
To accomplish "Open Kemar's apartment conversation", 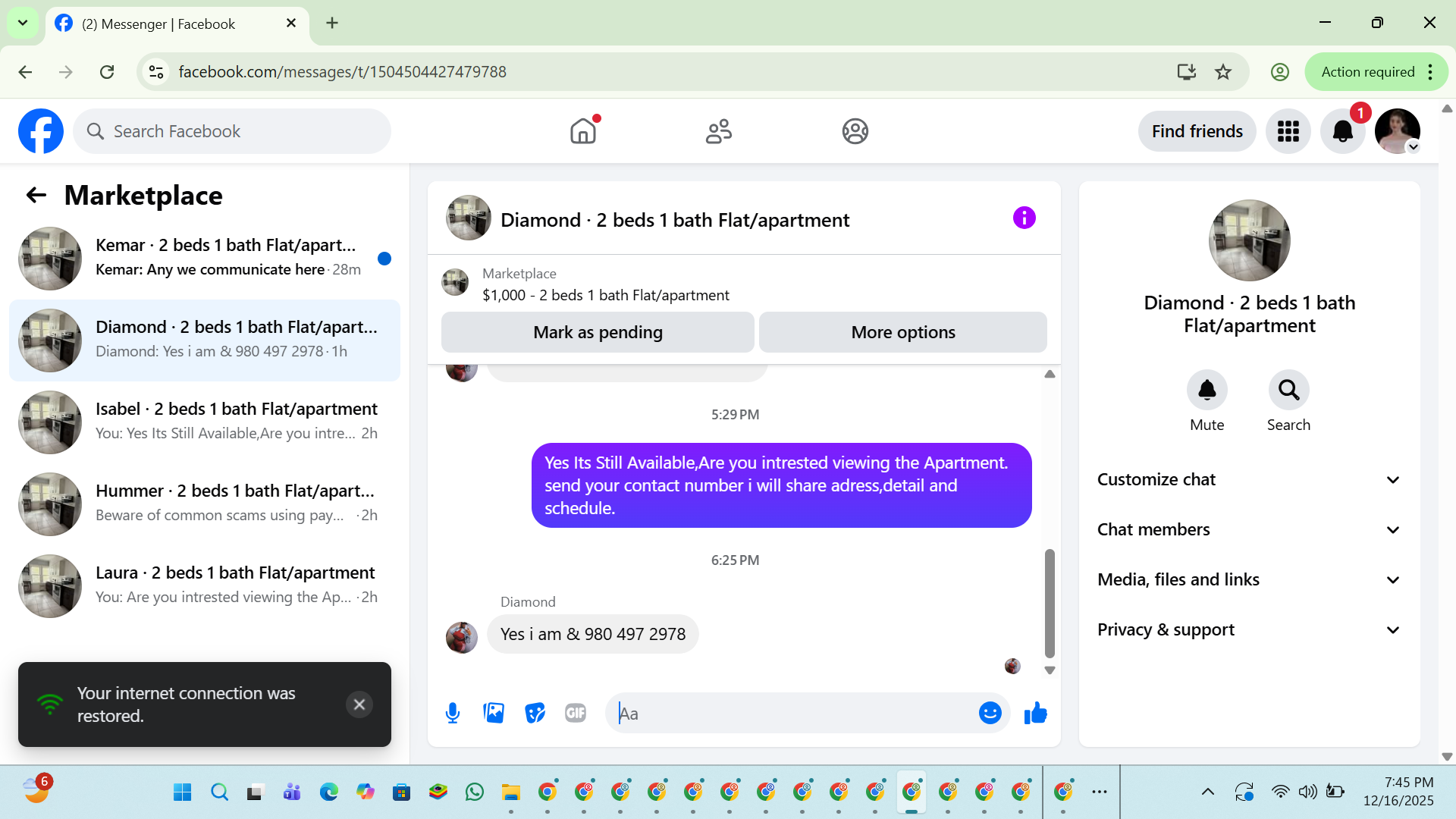I will point(205,258).
